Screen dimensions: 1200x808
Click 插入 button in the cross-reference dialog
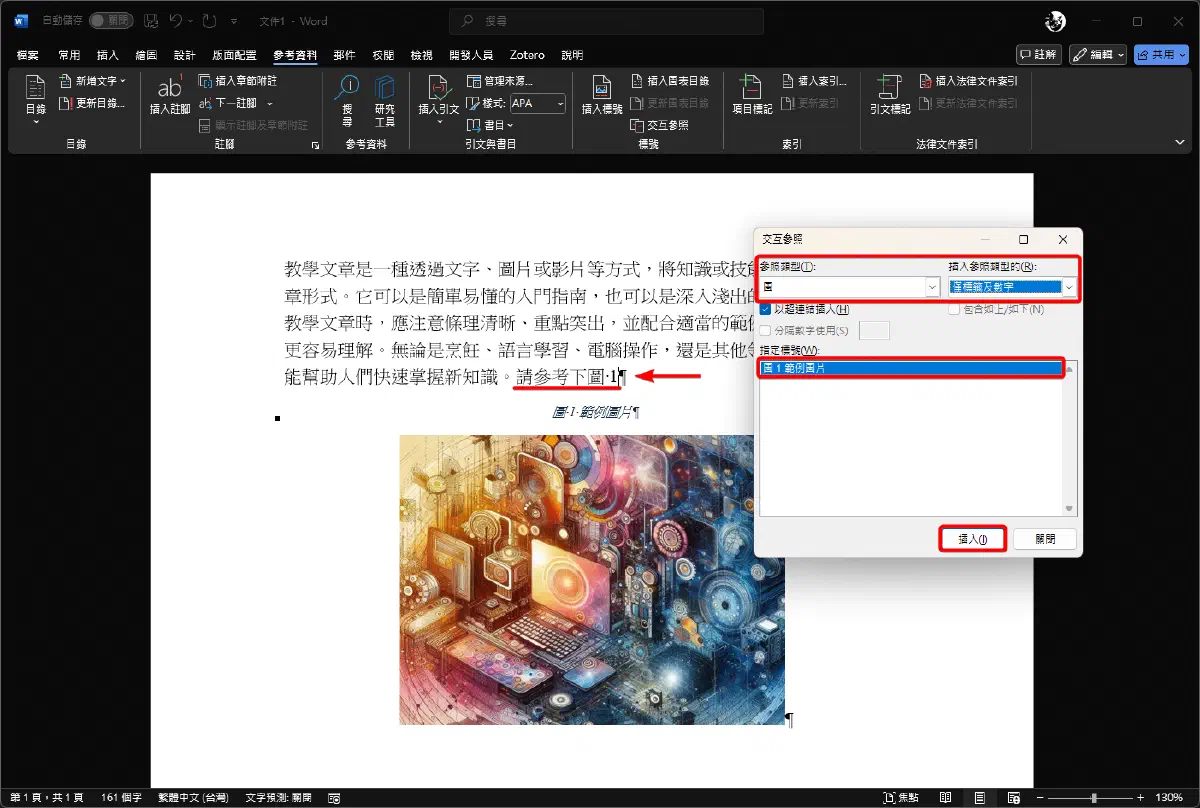(971, 539)
